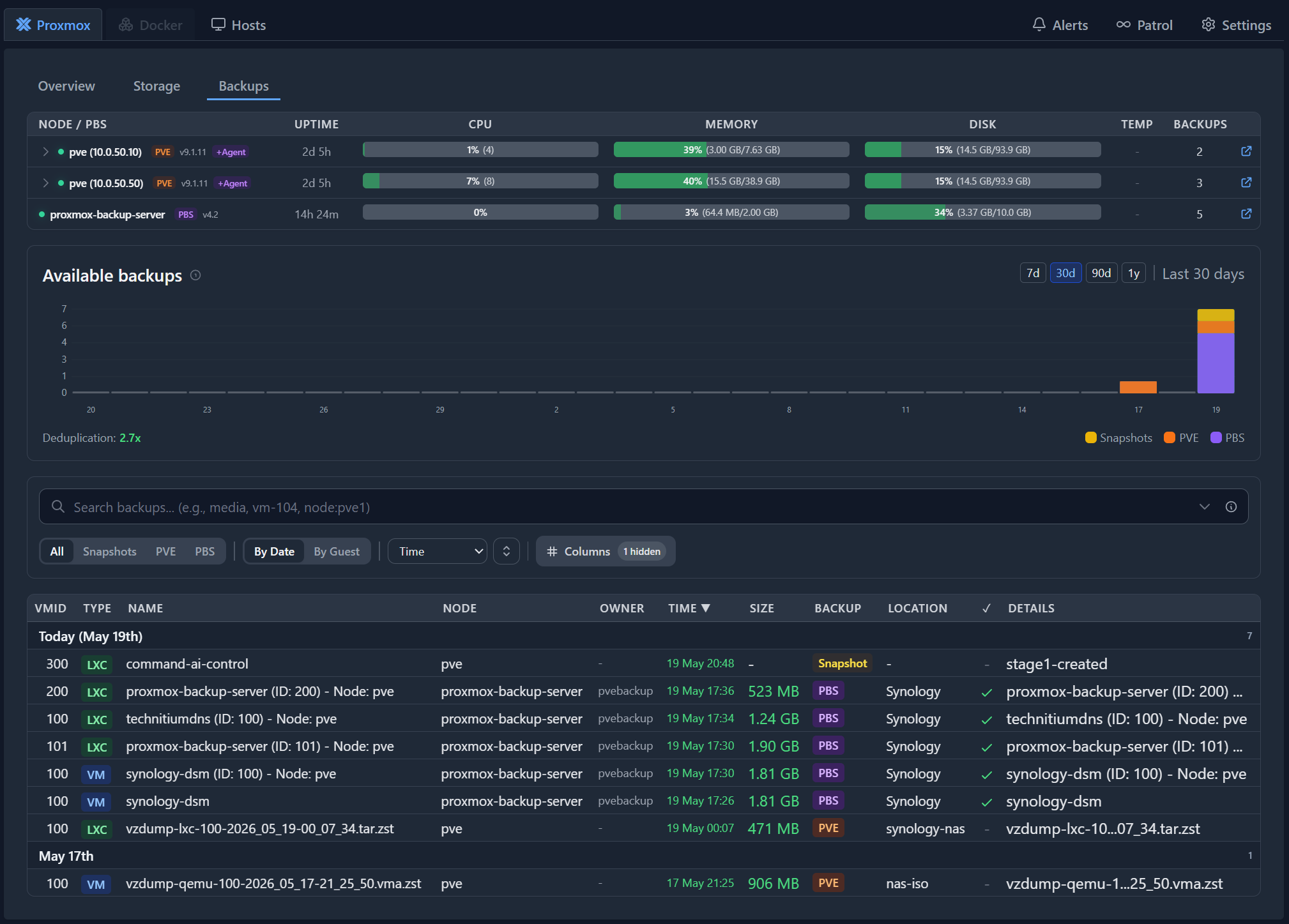Image resolution: width=1289 pixels, height=924 pixels.
Task: Click +Agent badge on pve 10.0.50.10
Action: pos(231,152)
